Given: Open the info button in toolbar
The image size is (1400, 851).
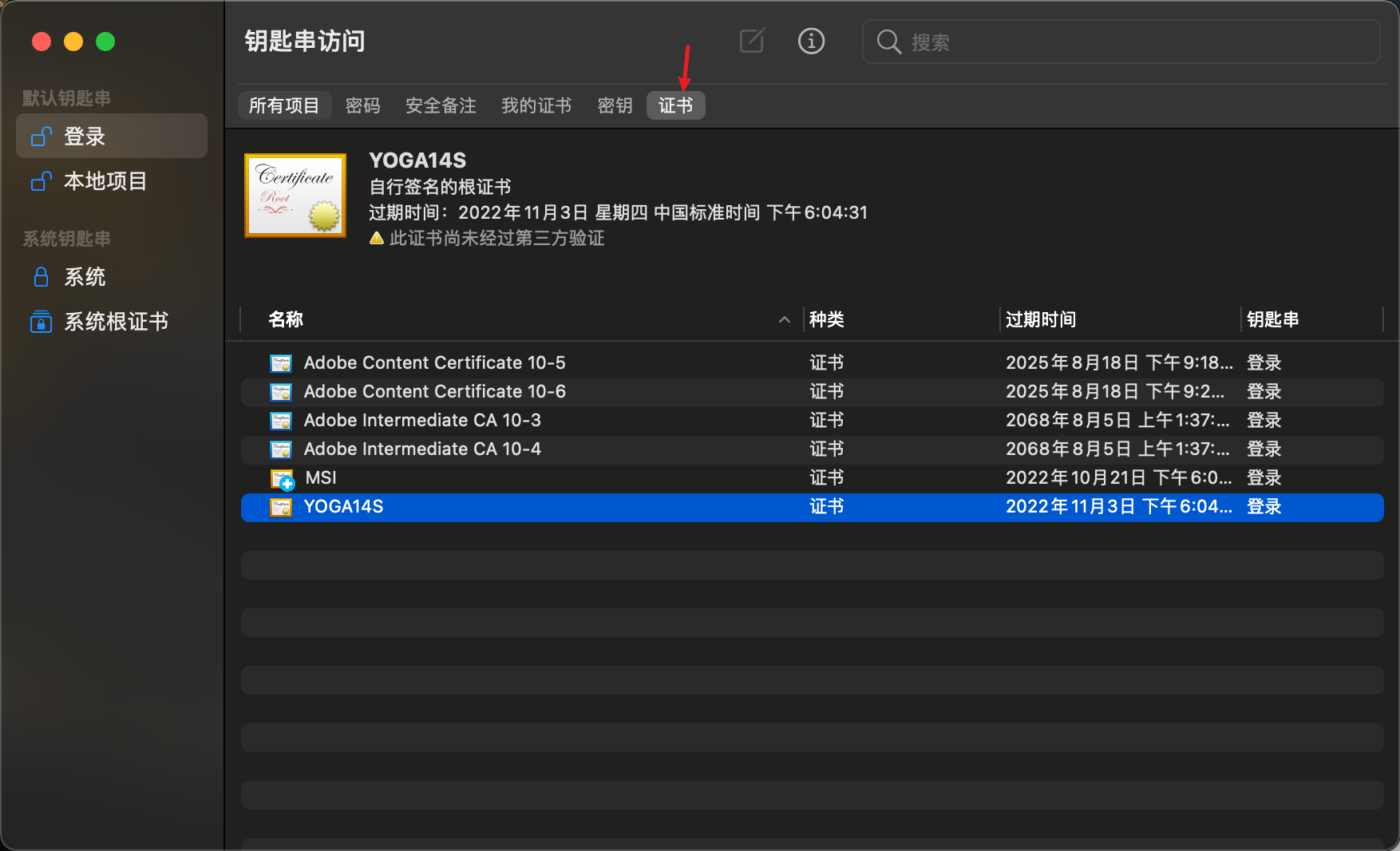Looking at the screenshot, I should click(x=811, y=41).
